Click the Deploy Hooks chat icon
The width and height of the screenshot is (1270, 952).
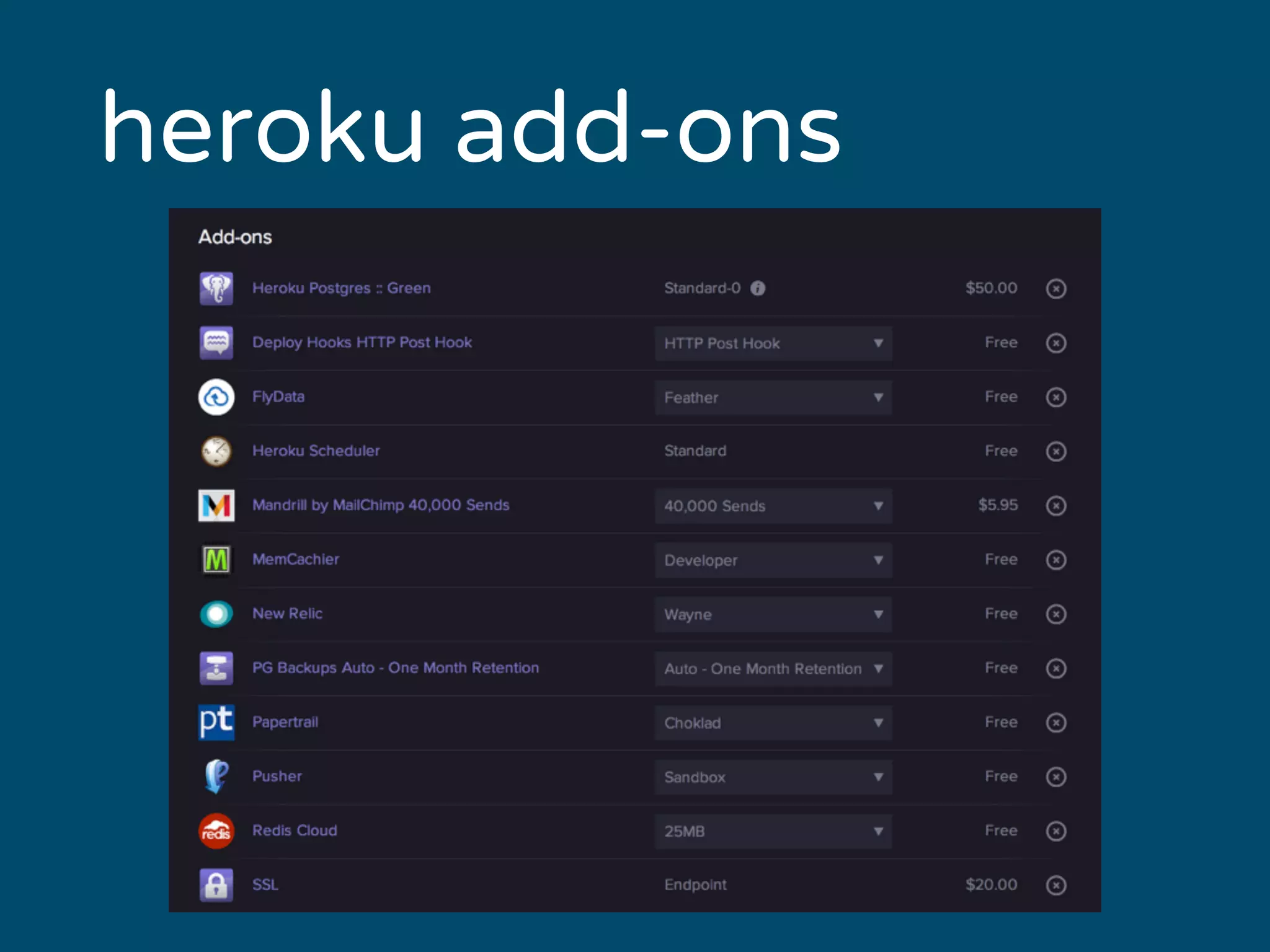[x=216, y=343]
